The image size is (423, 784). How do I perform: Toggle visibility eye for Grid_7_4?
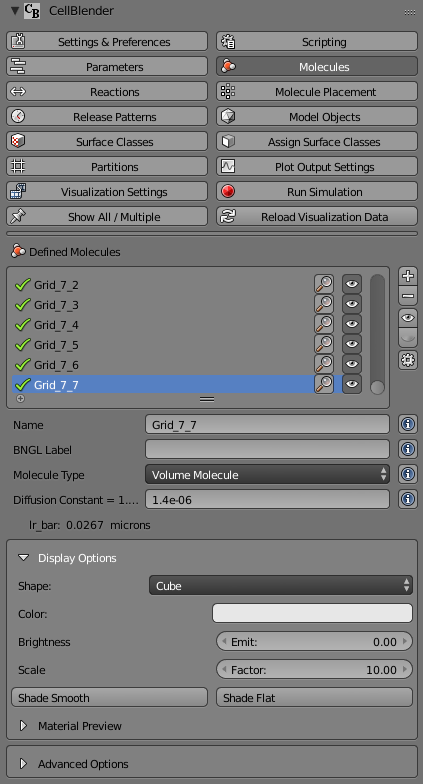click(352, 324)
